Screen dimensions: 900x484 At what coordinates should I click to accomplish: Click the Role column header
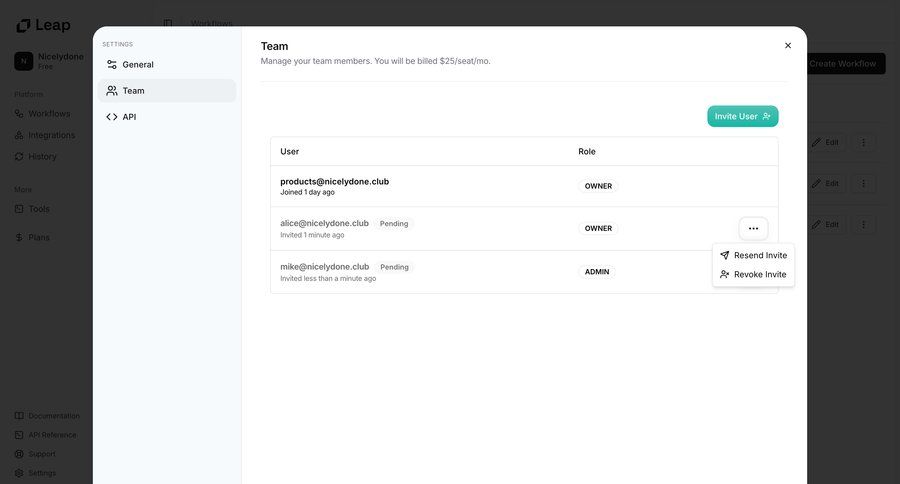tap(587, 152)
